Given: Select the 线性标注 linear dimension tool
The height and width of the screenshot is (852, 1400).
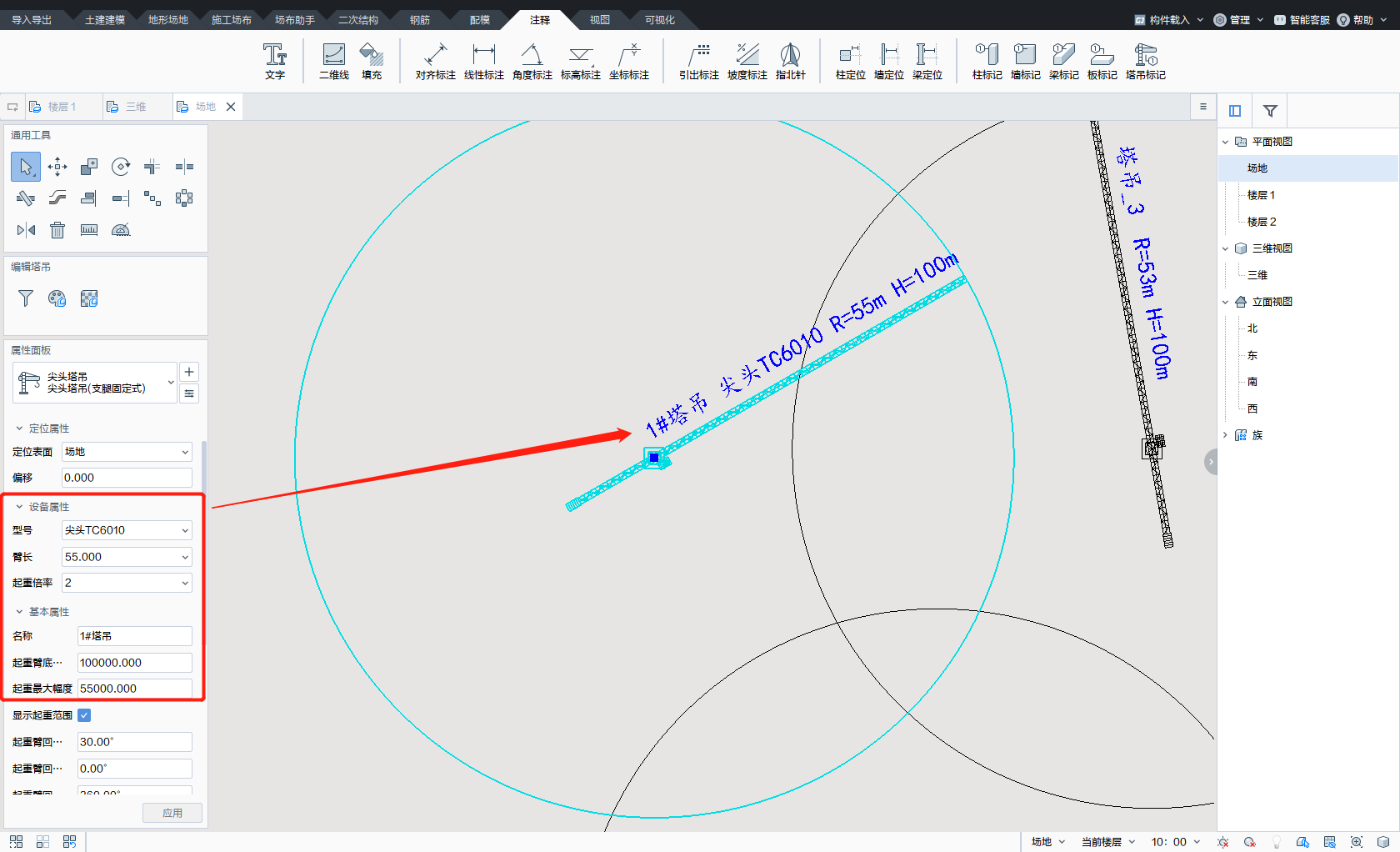Looking at the screenshot, I should point(484,62).
